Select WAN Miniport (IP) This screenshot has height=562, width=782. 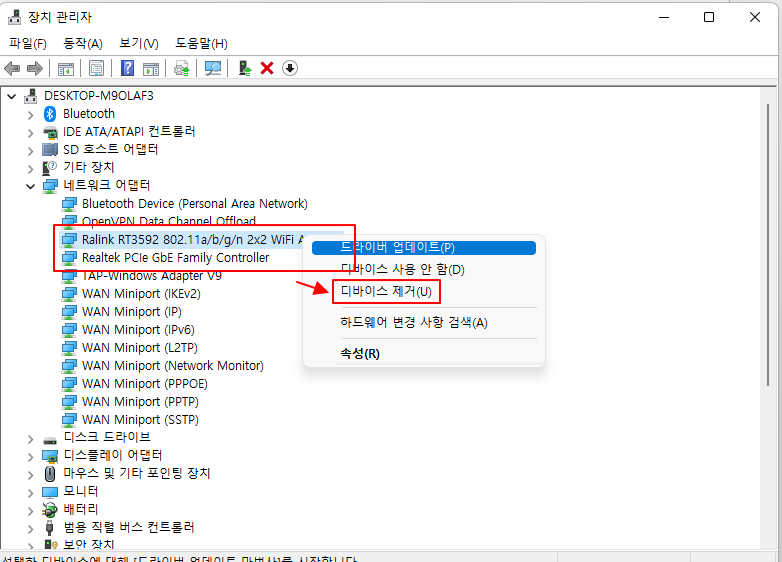click(132, 312)
